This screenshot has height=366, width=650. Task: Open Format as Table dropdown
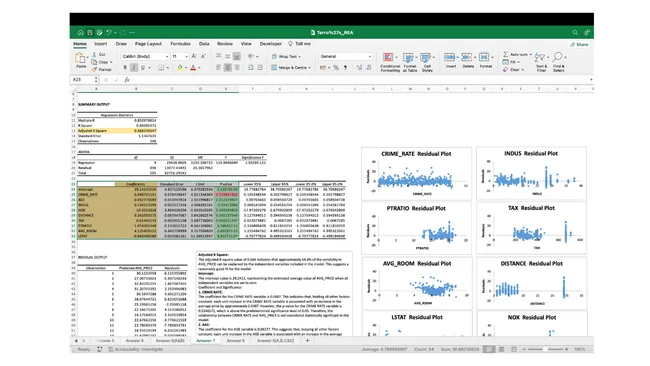point(410,63)
